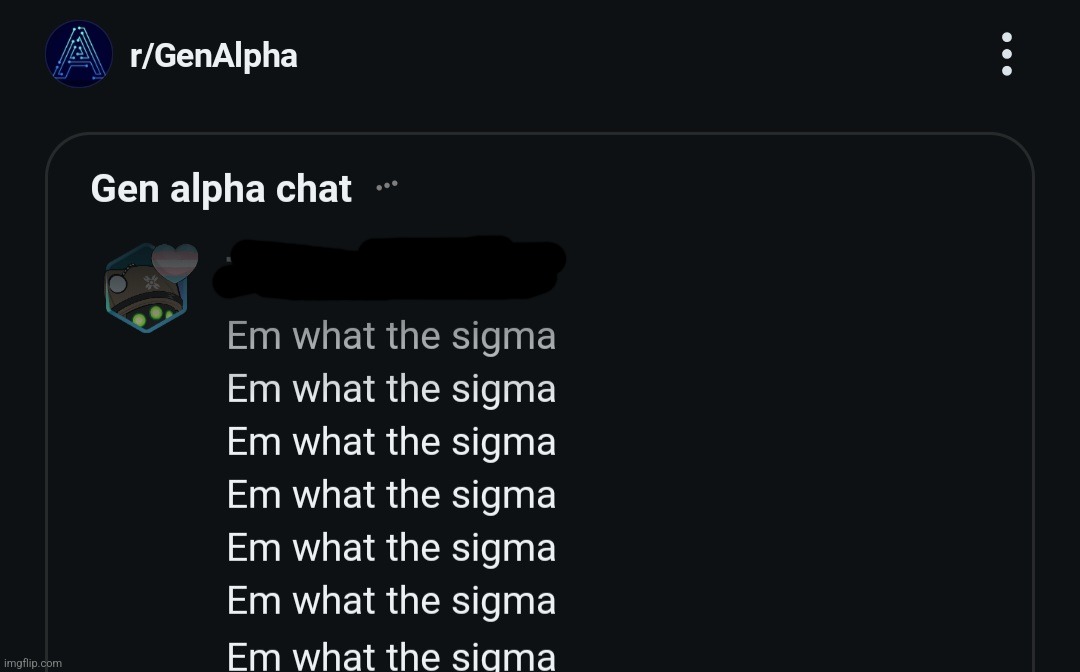Select the faded first 'Em what the sigma' message
This screenshot has width=1080, height=672.
[x=391, y=335]
